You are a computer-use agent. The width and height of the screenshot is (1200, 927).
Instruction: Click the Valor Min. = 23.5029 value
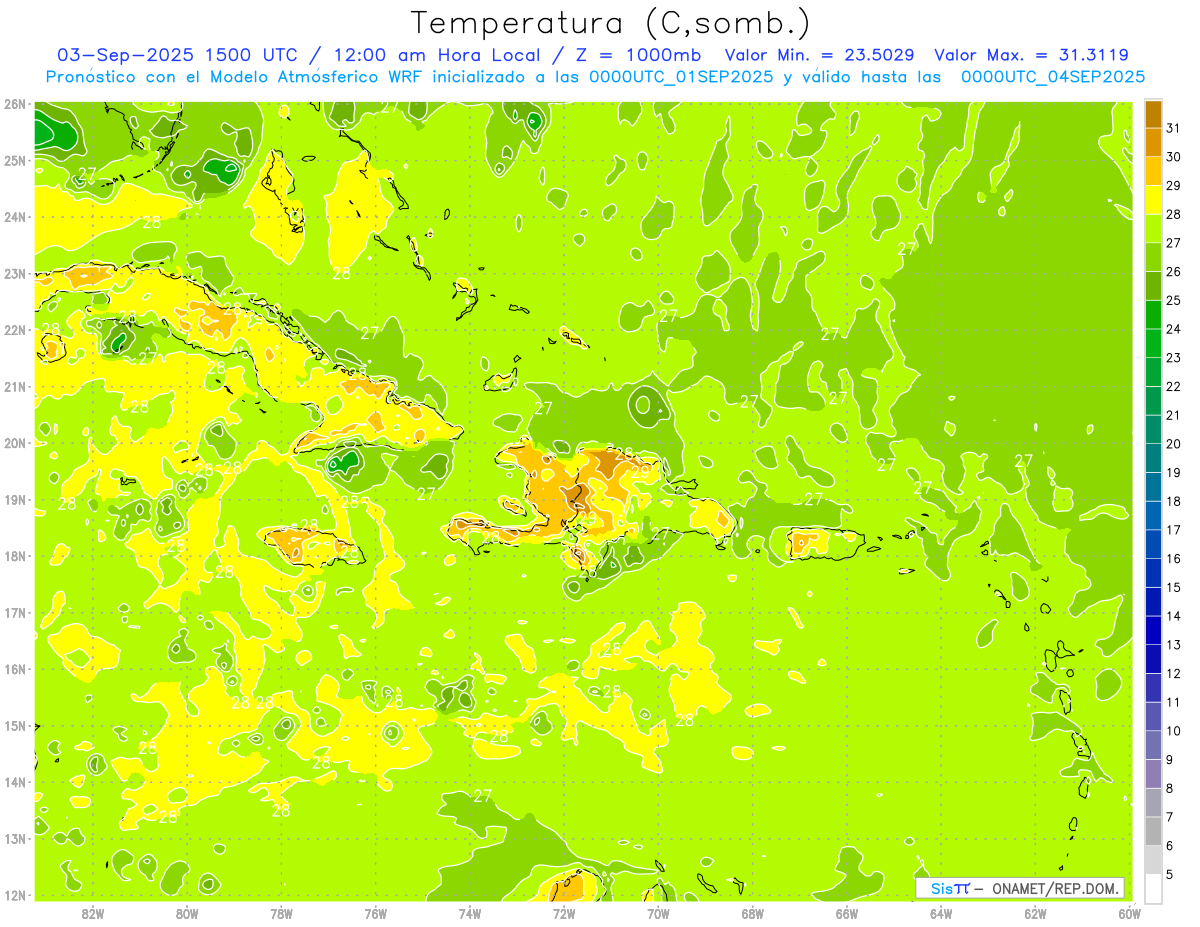[x=819, y=55]
